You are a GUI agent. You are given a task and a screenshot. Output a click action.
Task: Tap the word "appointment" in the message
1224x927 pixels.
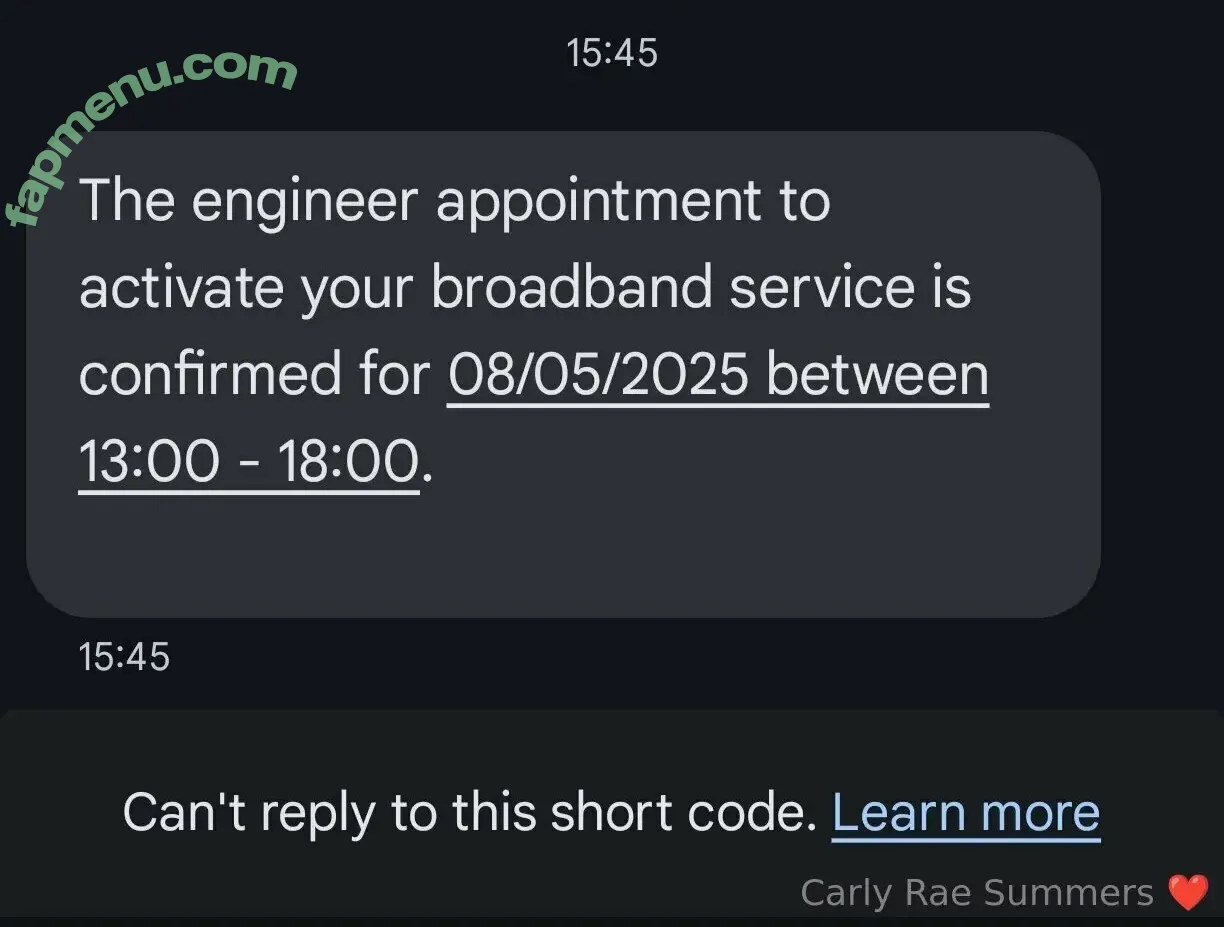coord(599,204)
